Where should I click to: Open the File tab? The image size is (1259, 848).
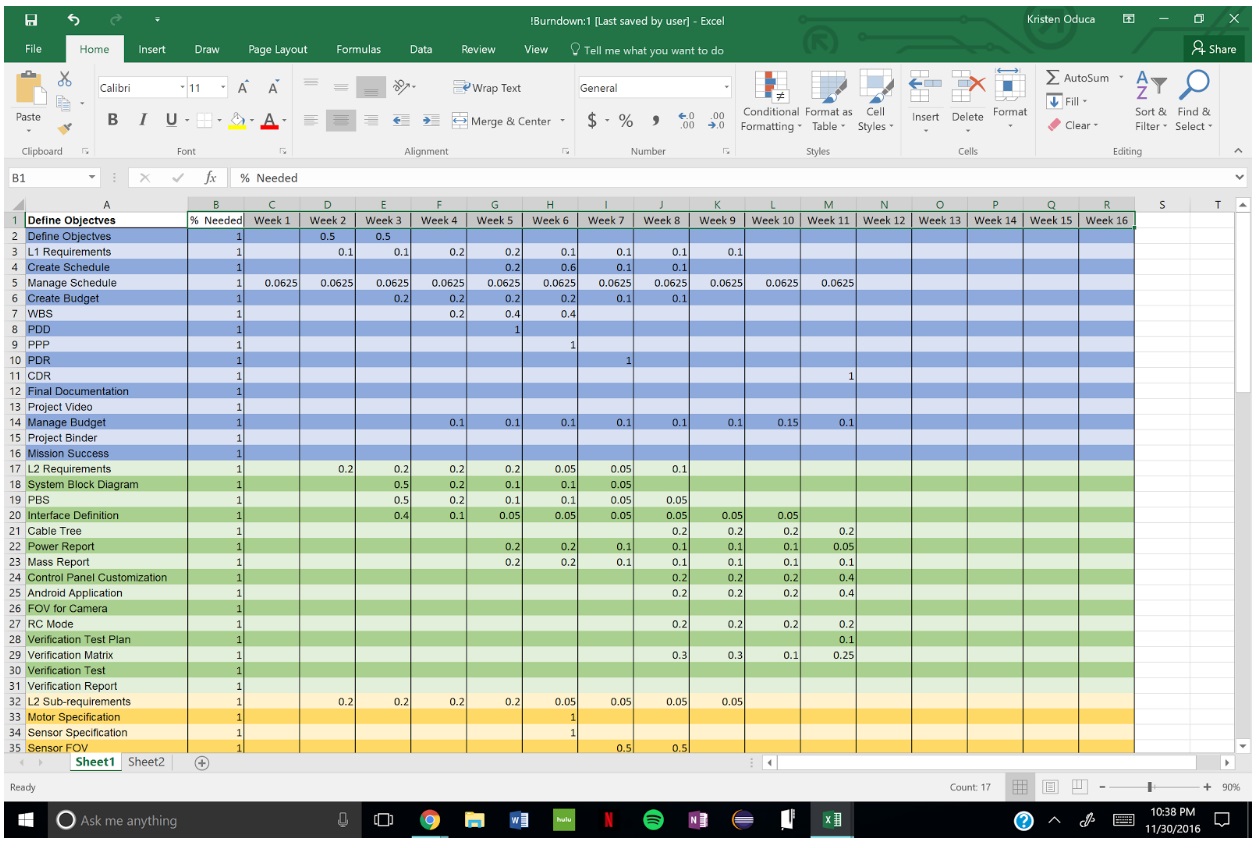tap(33, 49)
